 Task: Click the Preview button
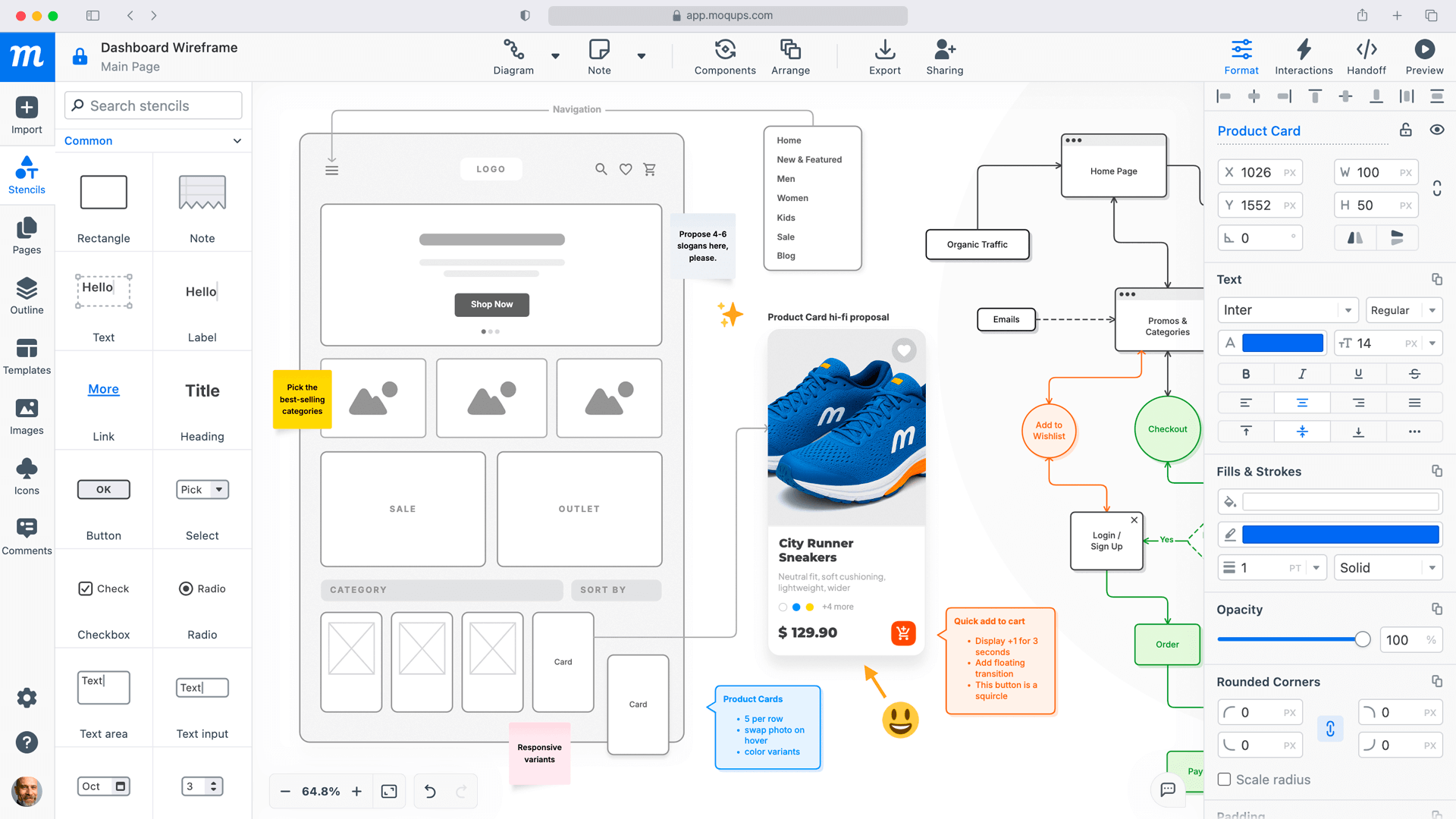click(1423, 57)
